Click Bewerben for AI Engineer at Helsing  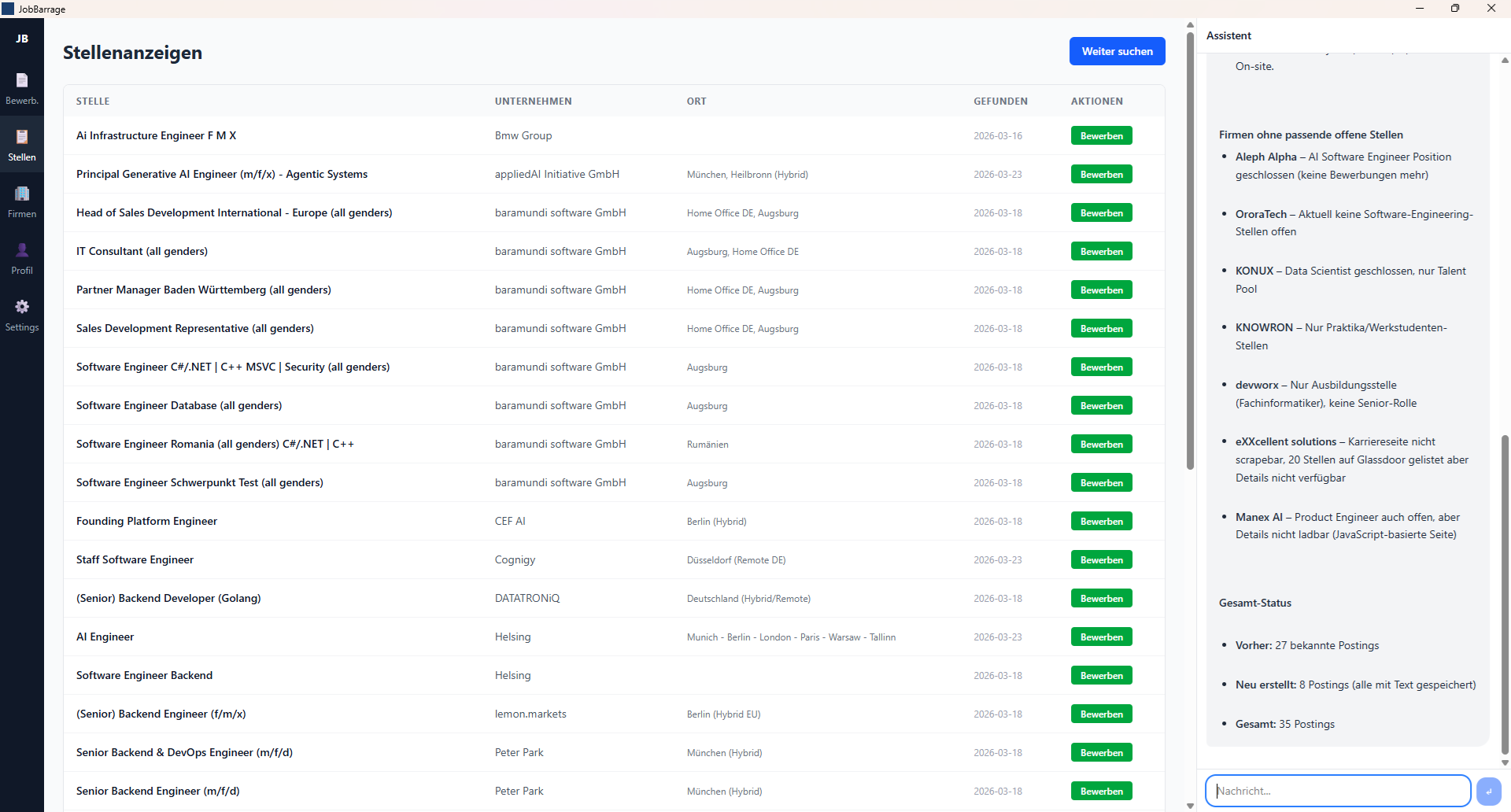pos(1101,637)
